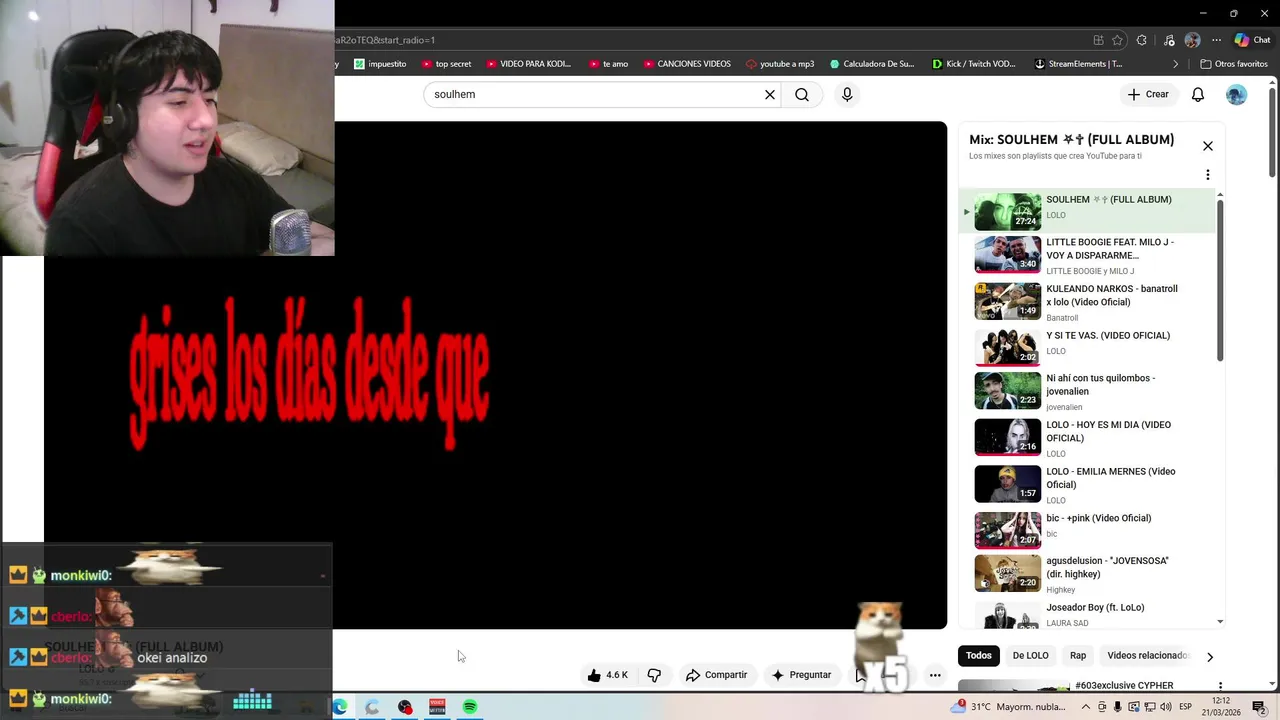Open YouTube notifications bell

tap(1198, 94)
